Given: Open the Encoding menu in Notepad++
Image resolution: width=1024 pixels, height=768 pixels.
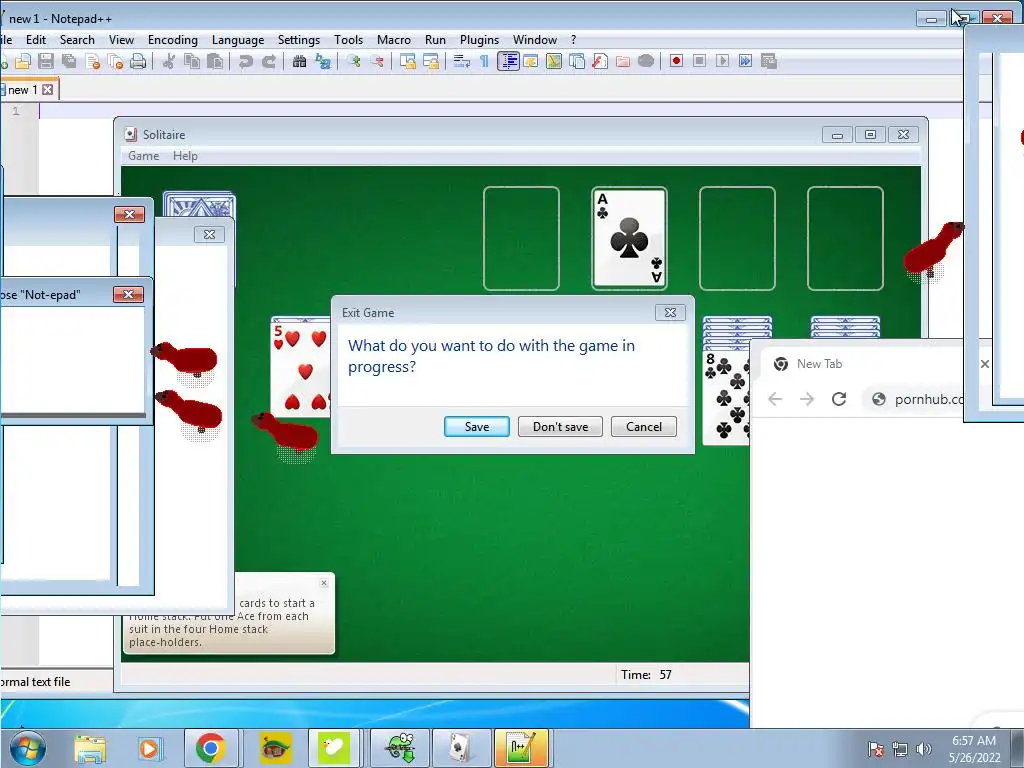Looking at the screenshot, I should [172, 40].
